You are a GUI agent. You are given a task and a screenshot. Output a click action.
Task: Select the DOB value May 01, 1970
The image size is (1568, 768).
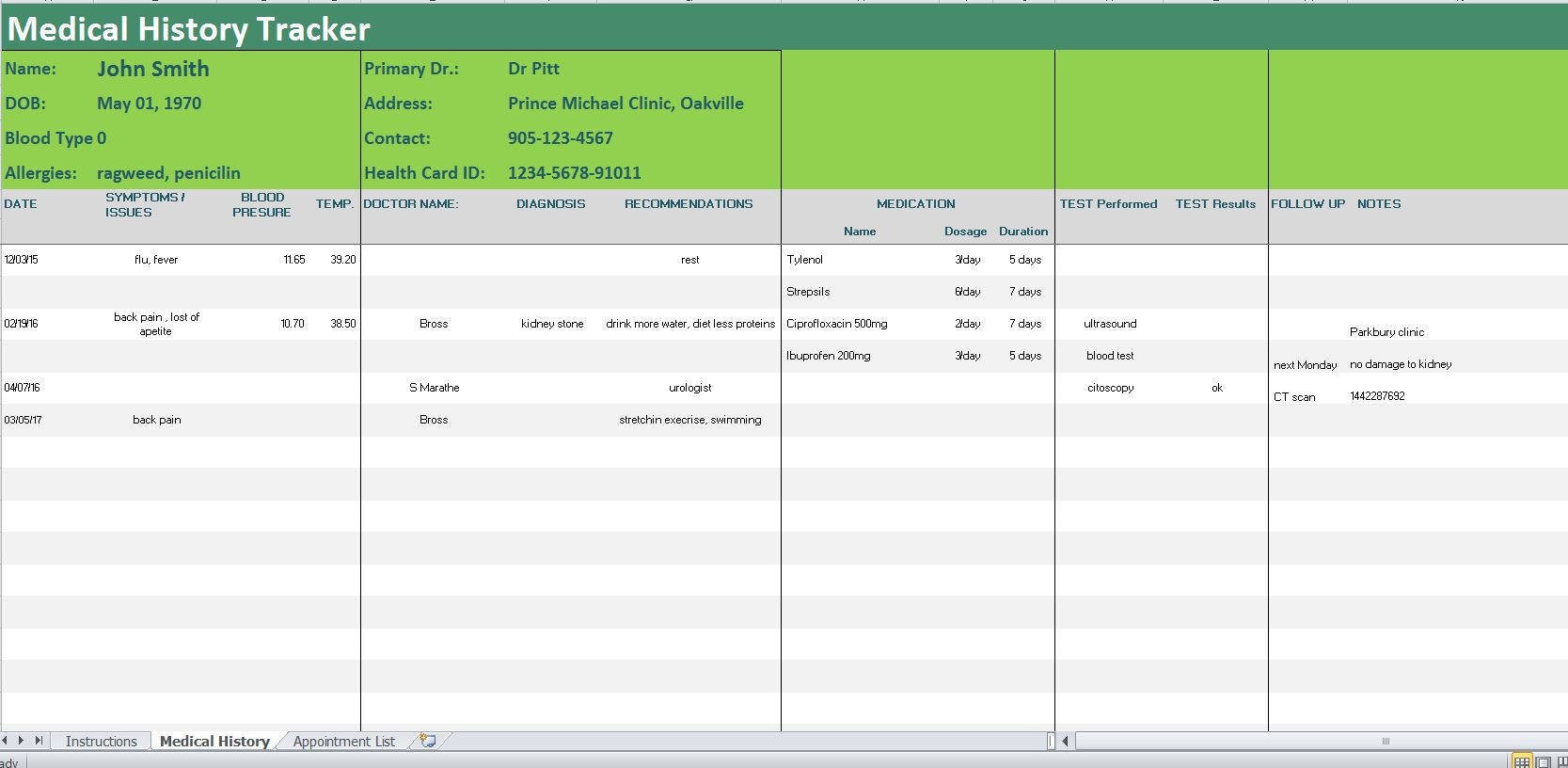point(149,104)
